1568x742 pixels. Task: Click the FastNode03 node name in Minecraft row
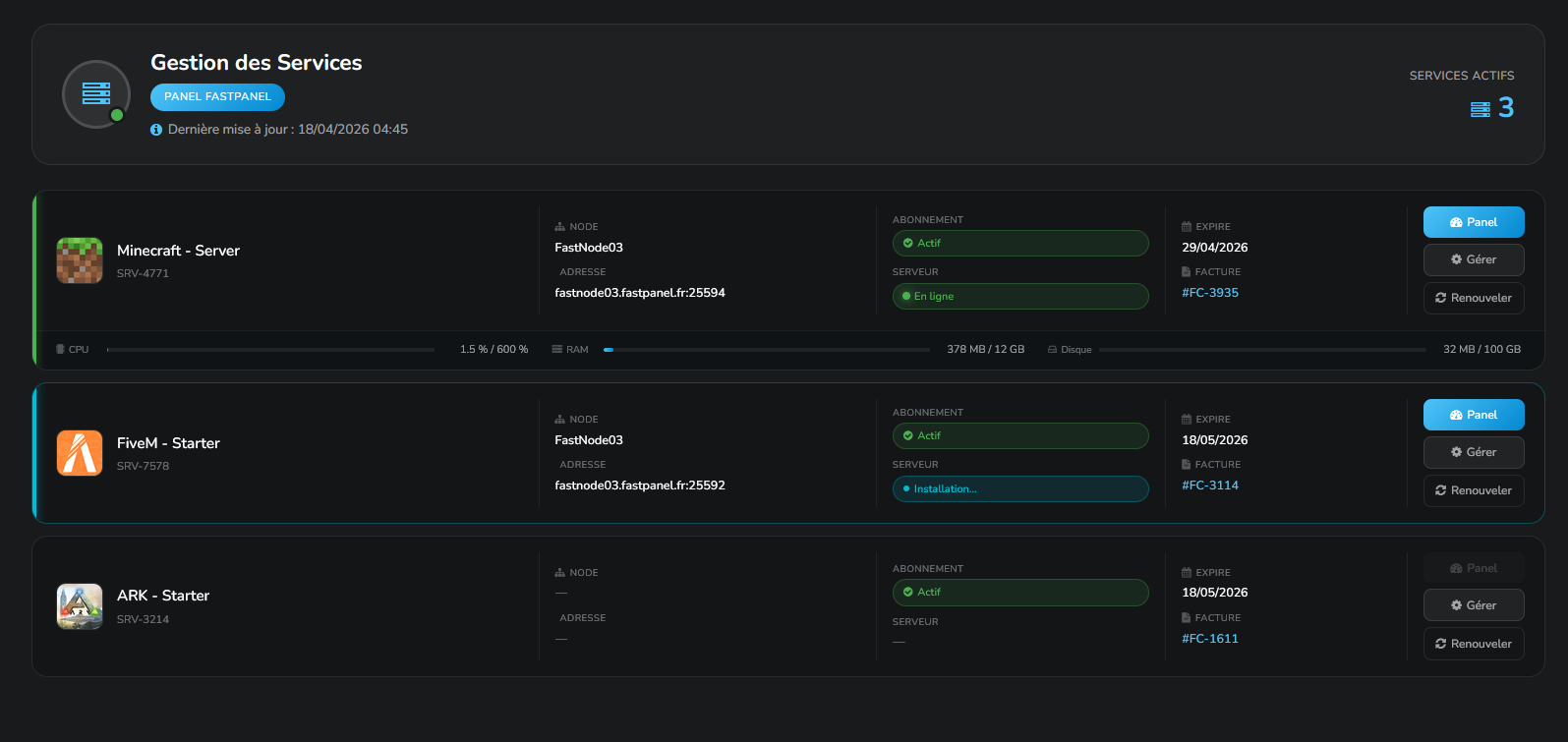pyautogui.click(x=589, y=248)
